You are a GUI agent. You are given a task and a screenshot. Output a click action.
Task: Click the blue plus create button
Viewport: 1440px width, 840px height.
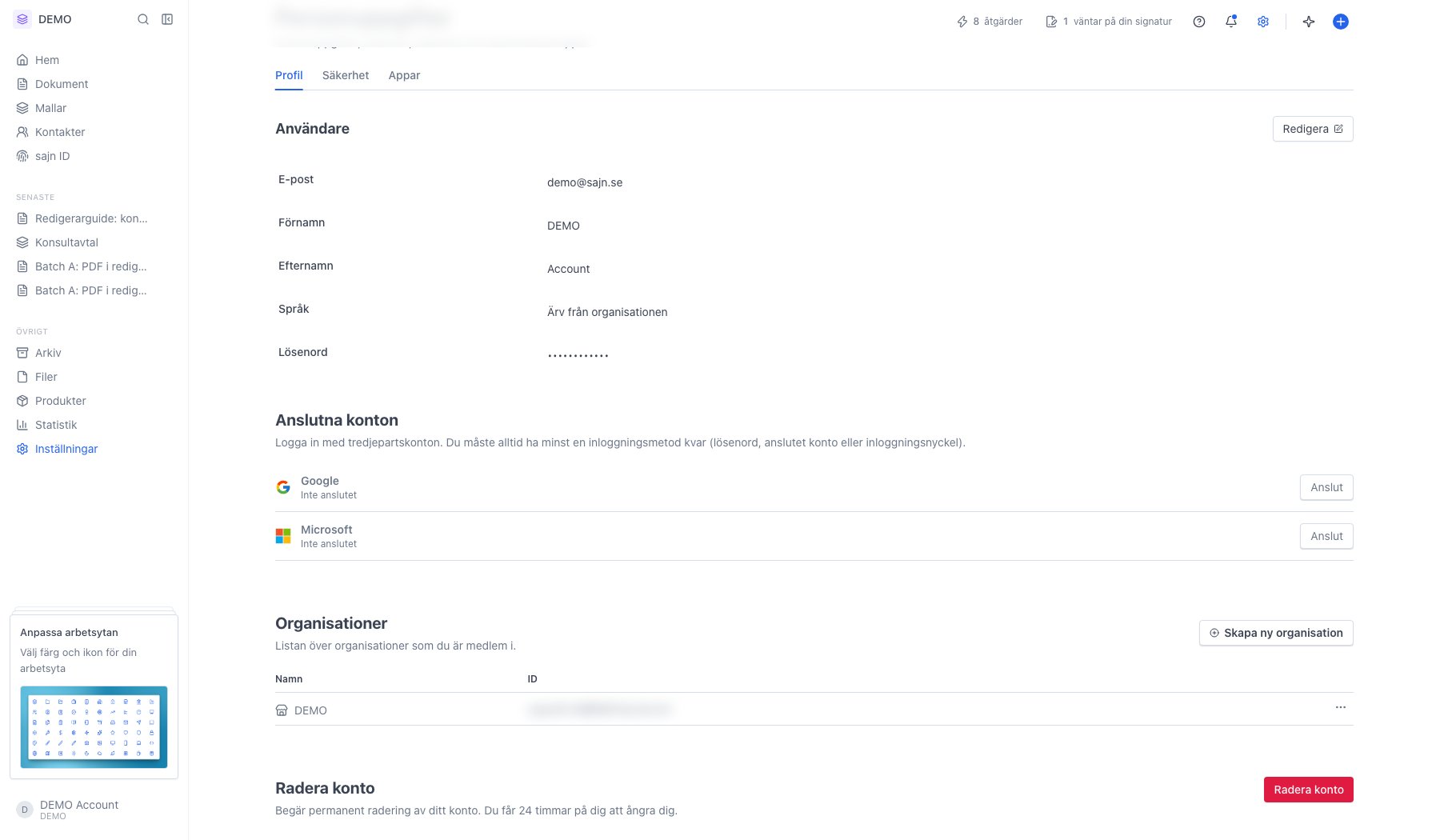tap(1341, 22)
